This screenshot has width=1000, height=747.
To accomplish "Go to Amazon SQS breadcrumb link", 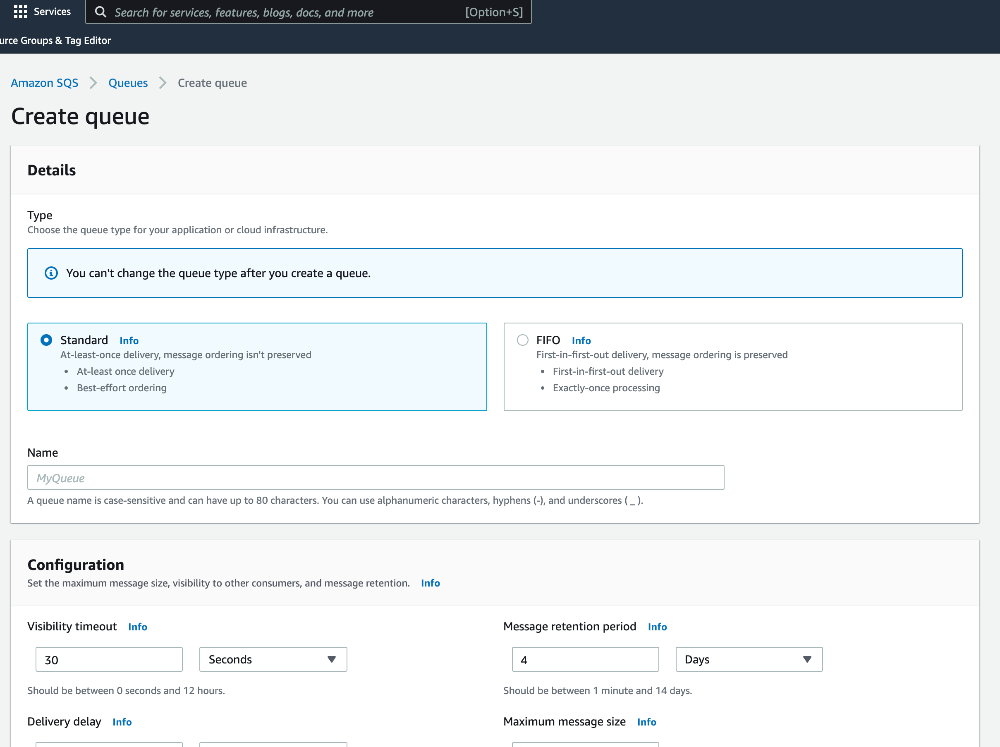I will tap(44, 83).
